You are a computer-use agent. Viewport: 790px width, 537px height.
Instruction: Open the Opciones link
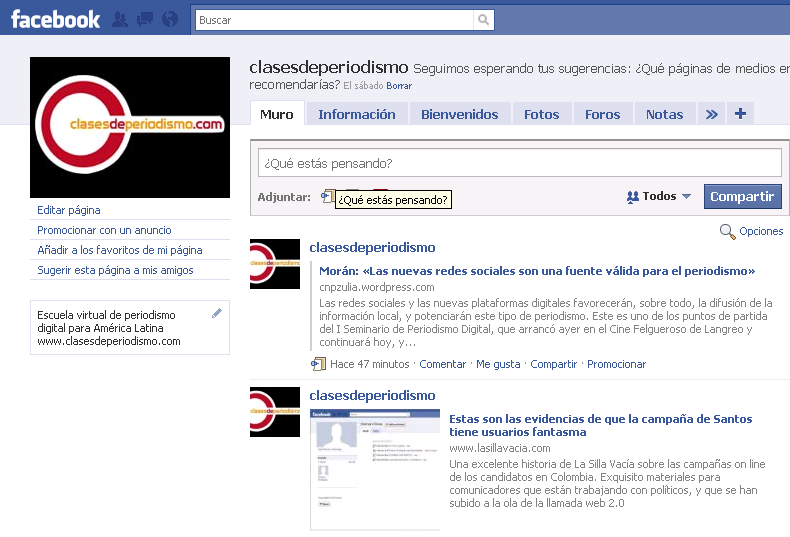tap(761, 231)
